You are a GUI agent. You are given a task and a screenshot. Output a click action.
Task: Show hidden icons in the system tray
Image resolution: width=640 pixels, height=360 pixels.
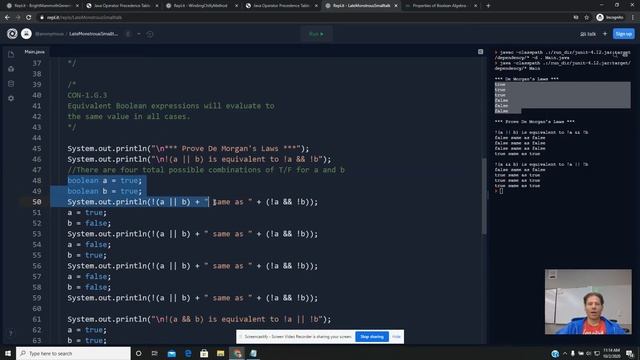(x=565, y=353)
